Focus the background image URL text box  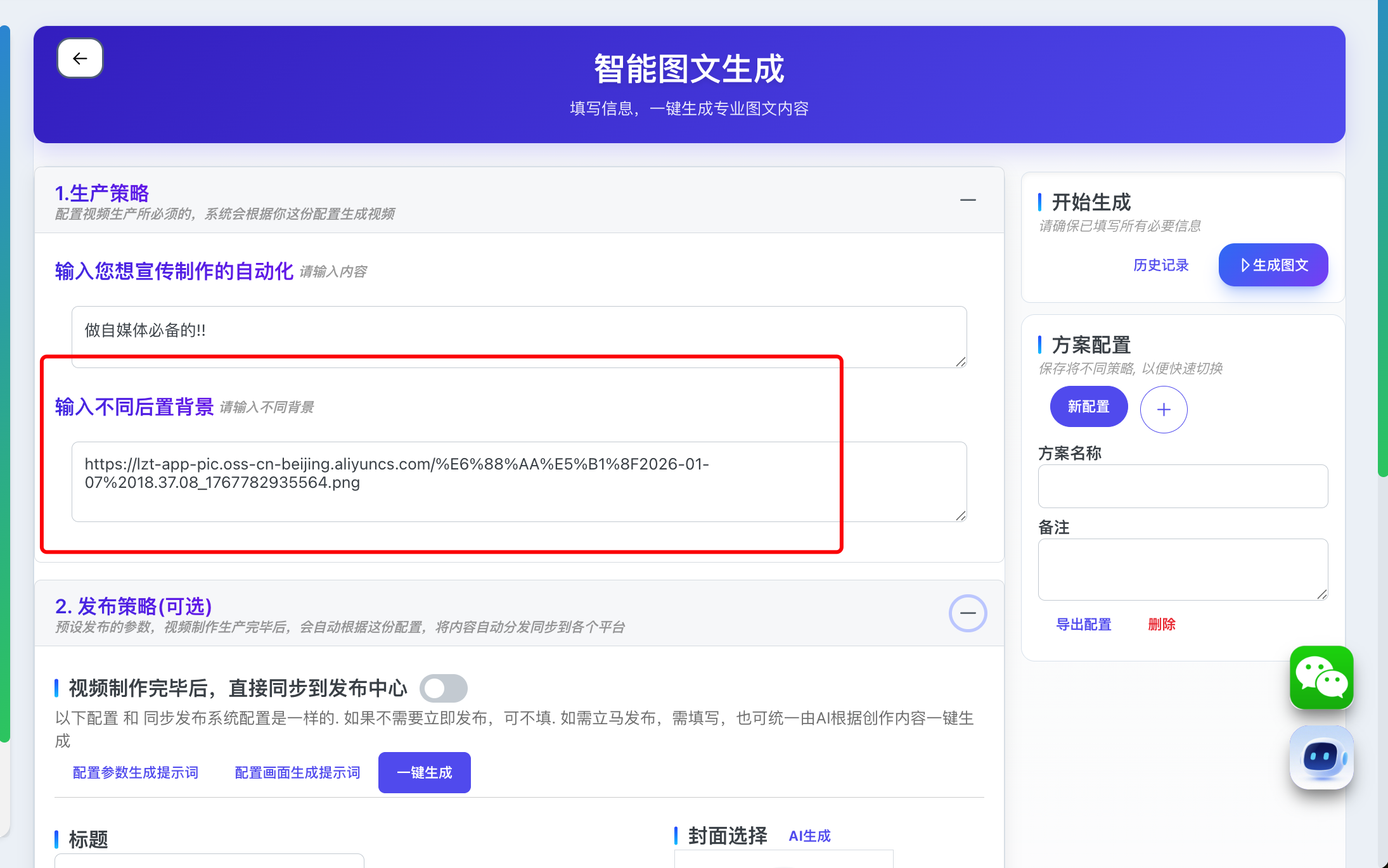pyautogui.click(x=518, y=482)
